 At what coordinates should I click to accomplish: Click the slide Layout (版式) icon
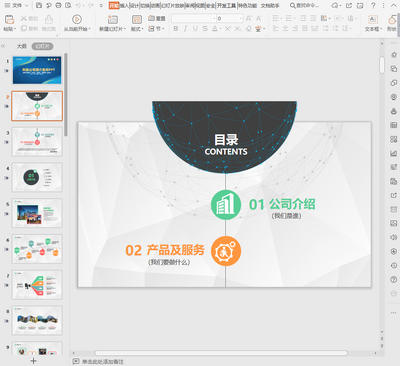click(x=137, y=19)
